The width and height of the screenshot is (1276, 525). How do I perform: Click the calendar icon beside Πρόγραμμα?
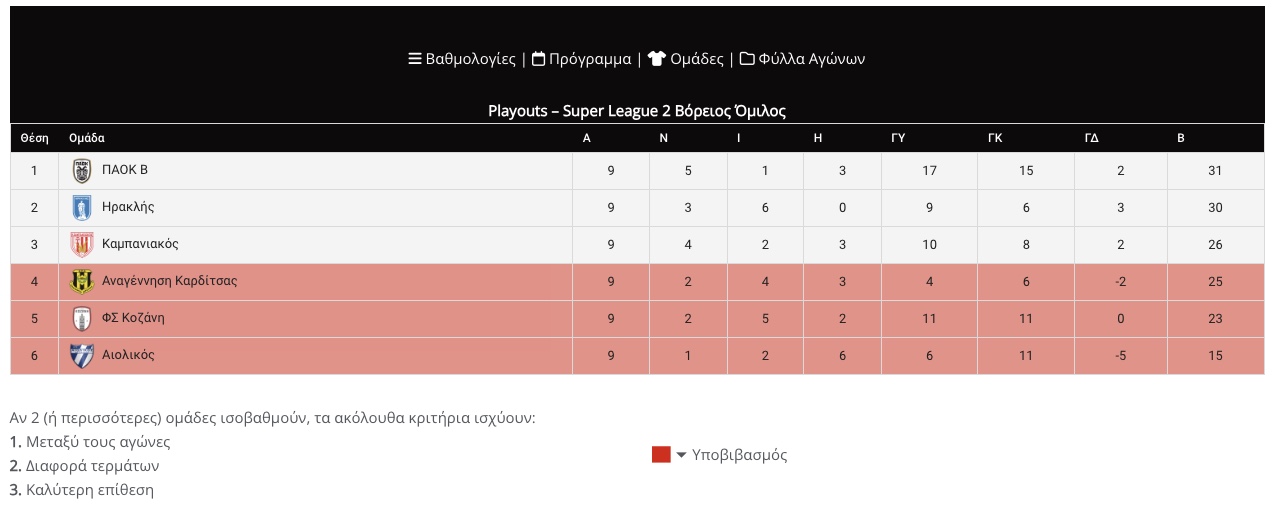point(538,59)
